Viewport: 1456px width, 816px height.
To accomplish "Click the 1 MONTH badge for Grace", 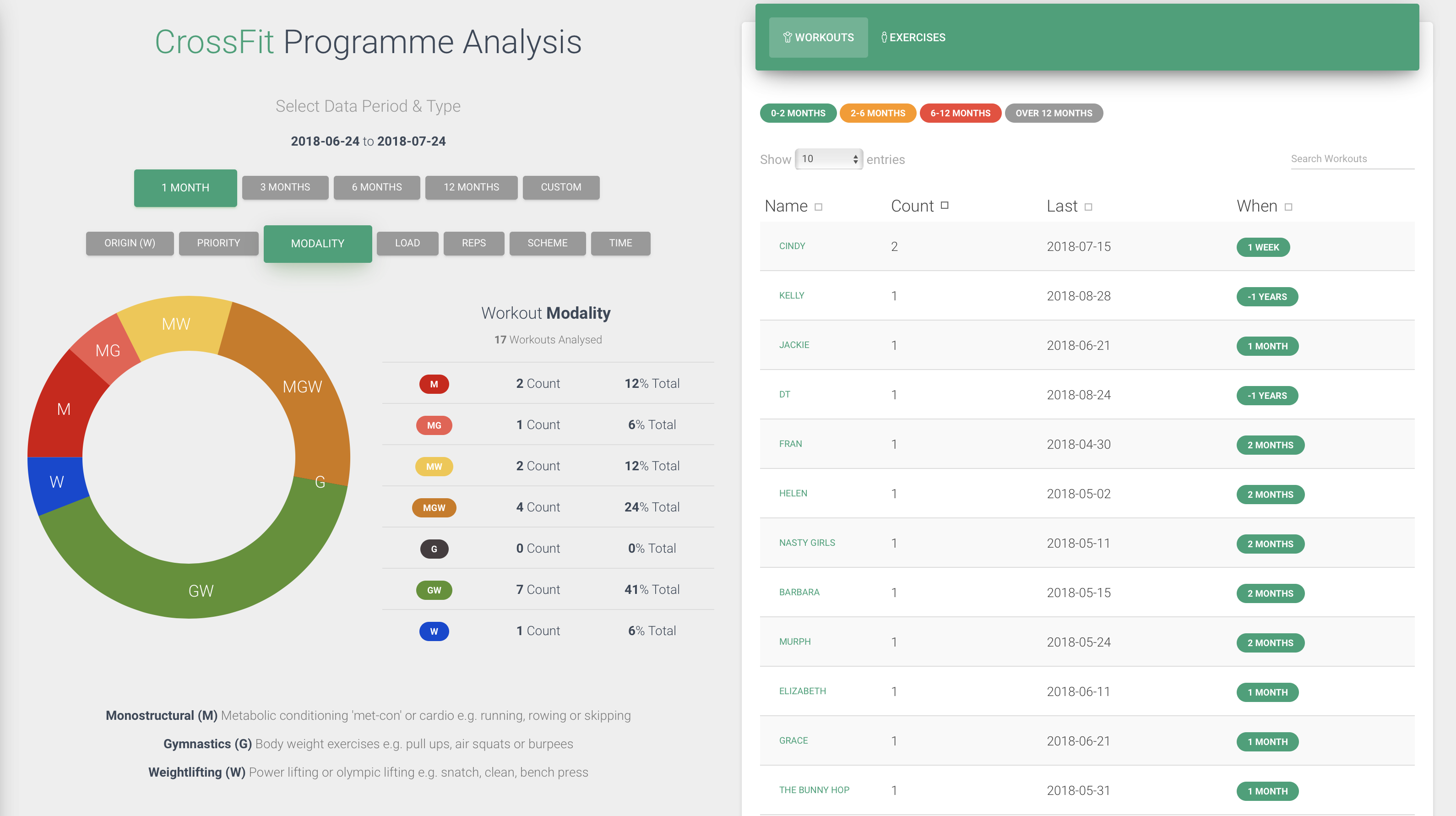I will [x=1267, y=742].
